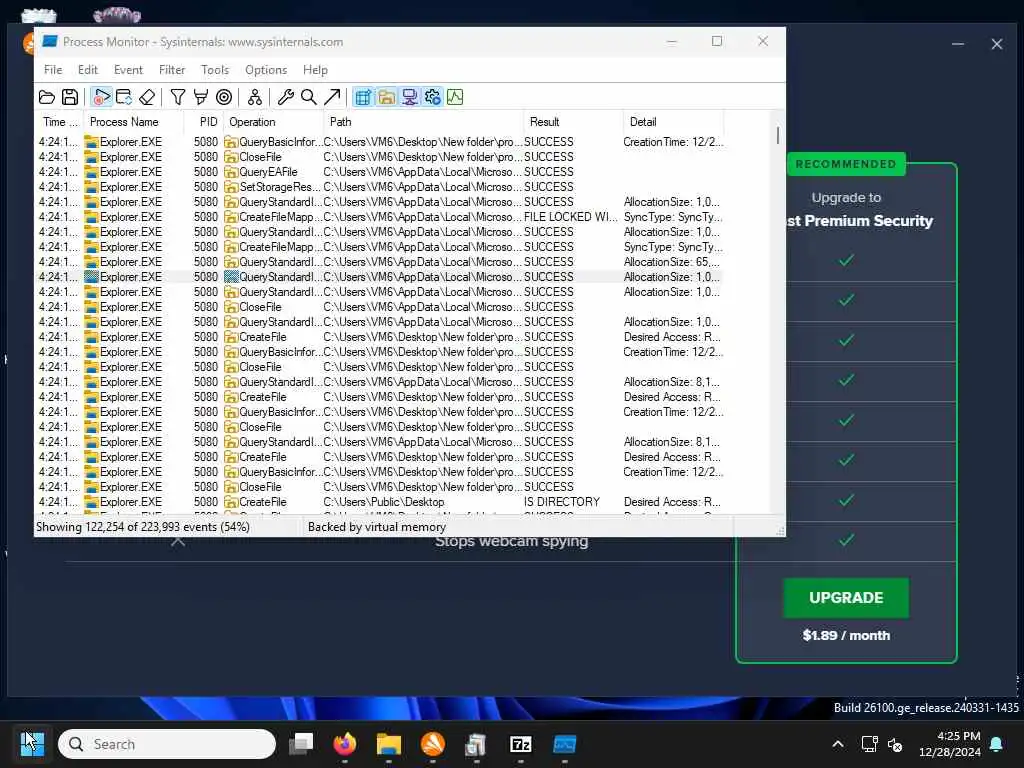Select the row with FILE LOCKED WI... result
Screen dimensions: 1024x768
379,217
